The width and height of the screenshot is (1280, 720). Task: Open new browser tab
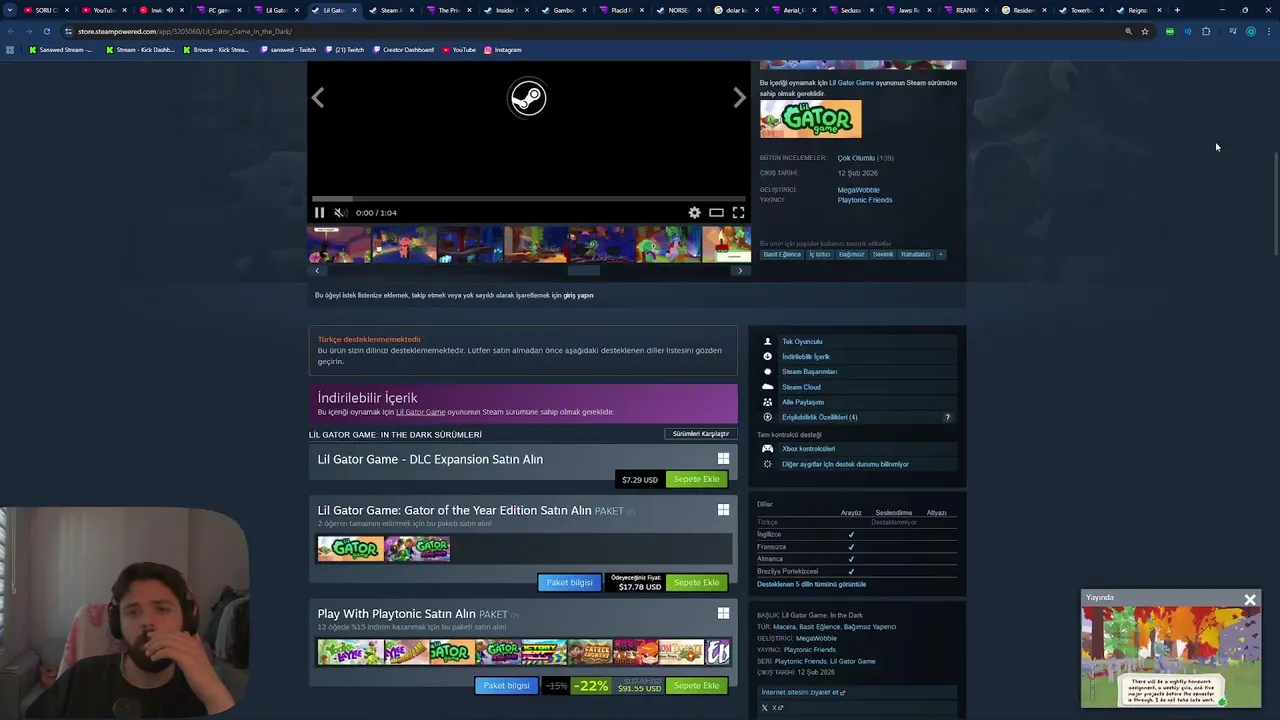pos(1177,10)
